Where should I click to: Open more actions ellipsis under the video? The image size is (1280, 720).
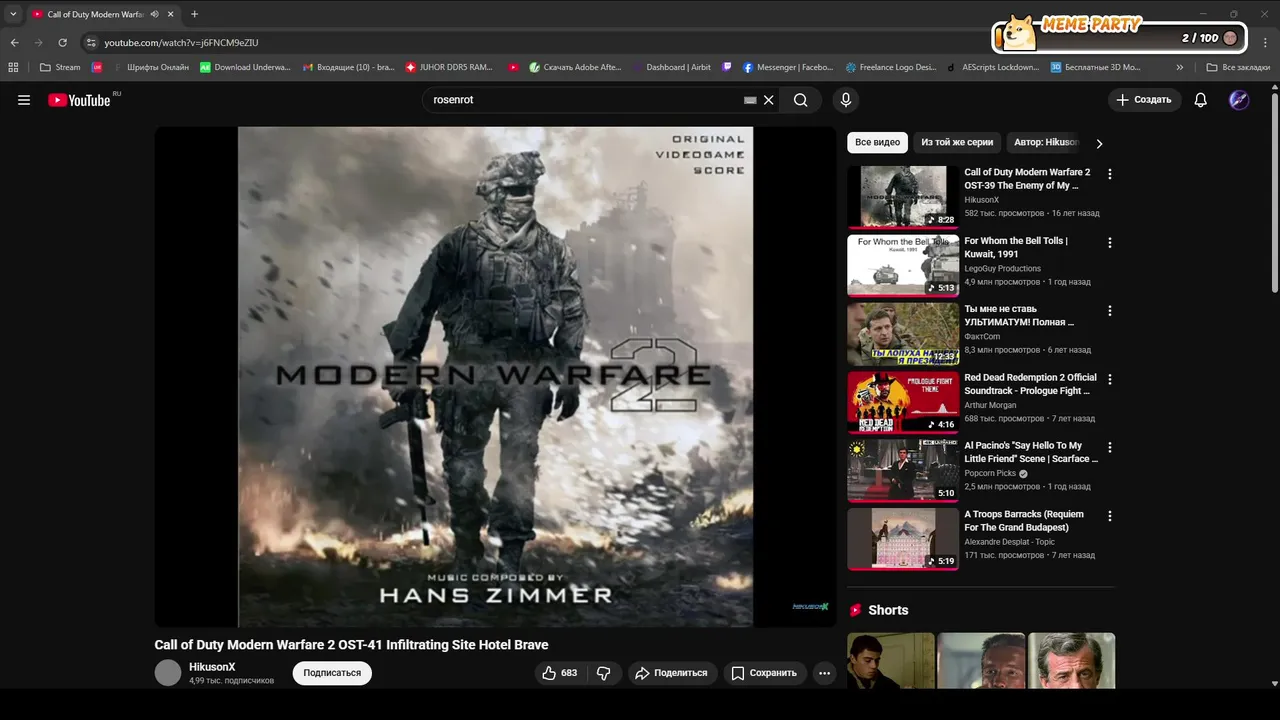[x=825, y=673]
